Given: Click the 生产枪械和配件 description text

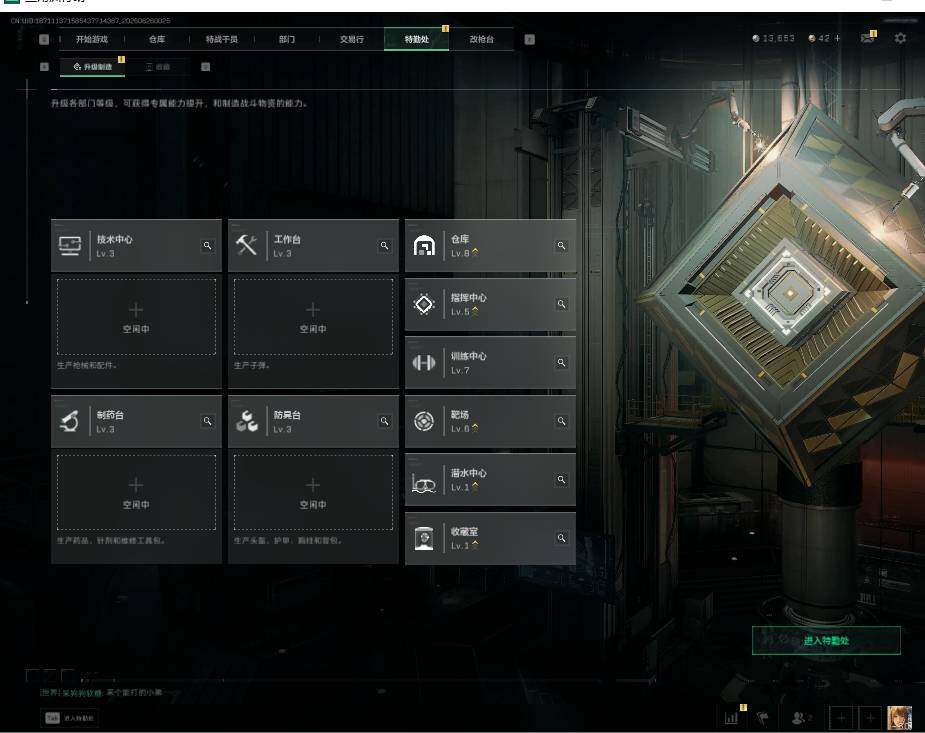Looking at the screenshot, I should pyautogui.click(x=87, y=366).
